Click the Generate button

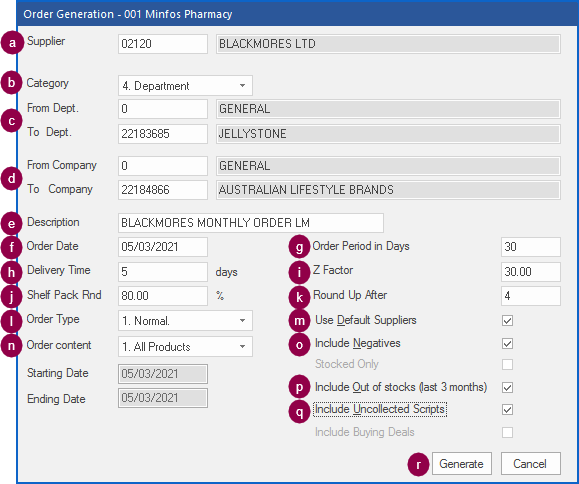click(462, 463)
